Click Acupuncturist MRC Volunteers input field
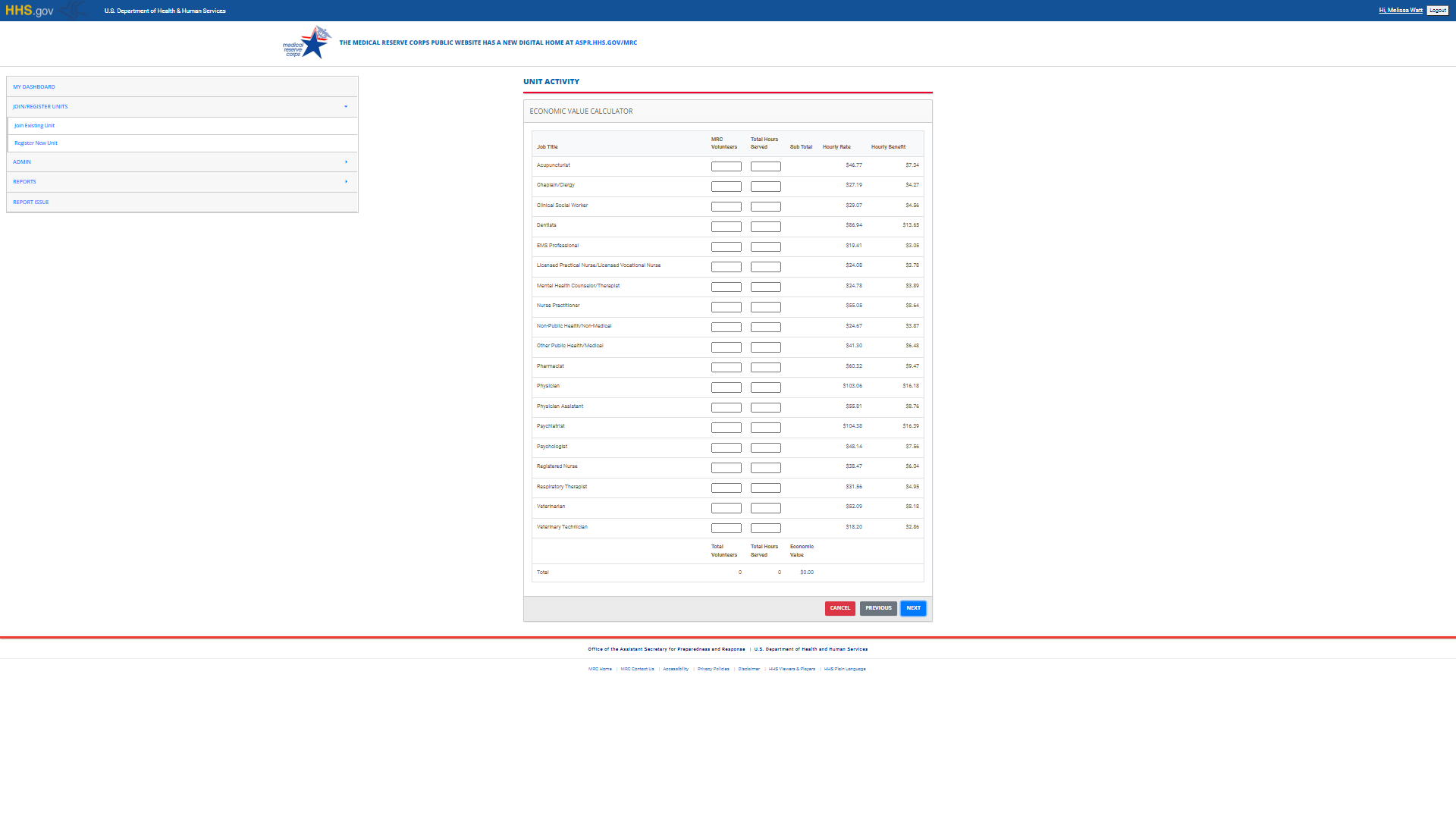 (726, 167)
